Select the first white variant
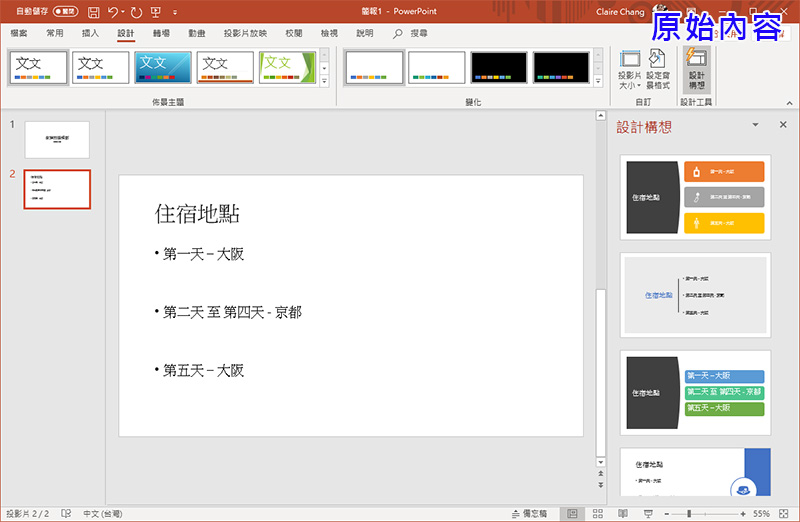The image size is (800, 522). coord(374,67)
